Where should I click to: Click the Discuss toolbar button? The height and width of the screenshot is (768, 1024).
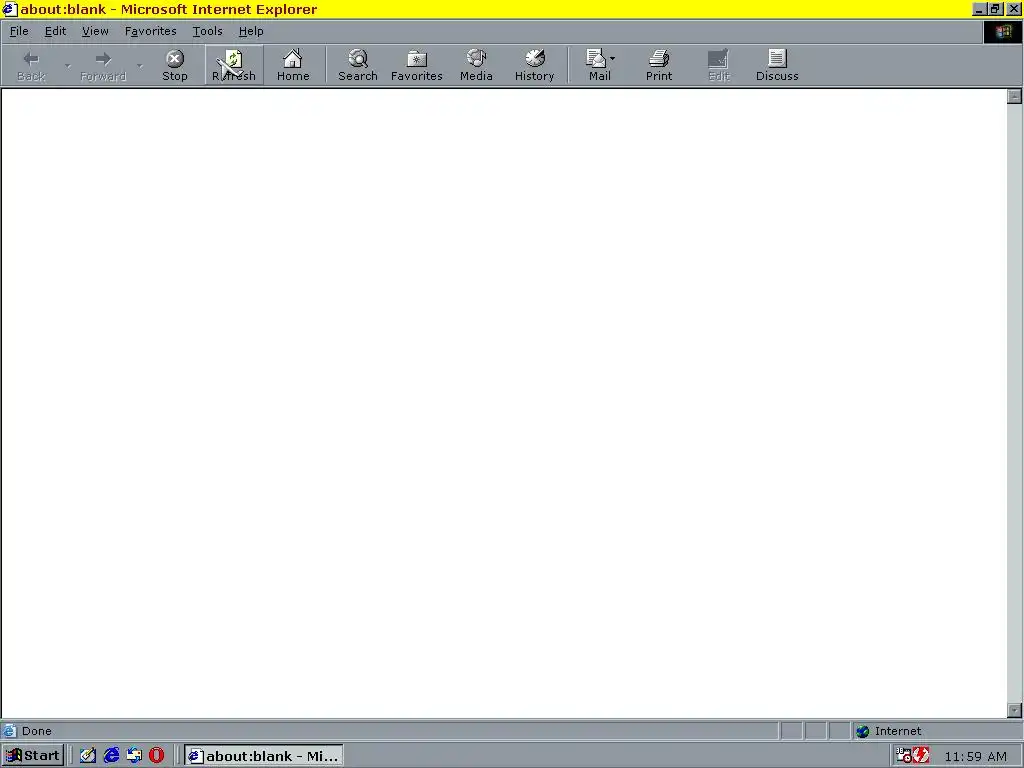coord(777,65)
